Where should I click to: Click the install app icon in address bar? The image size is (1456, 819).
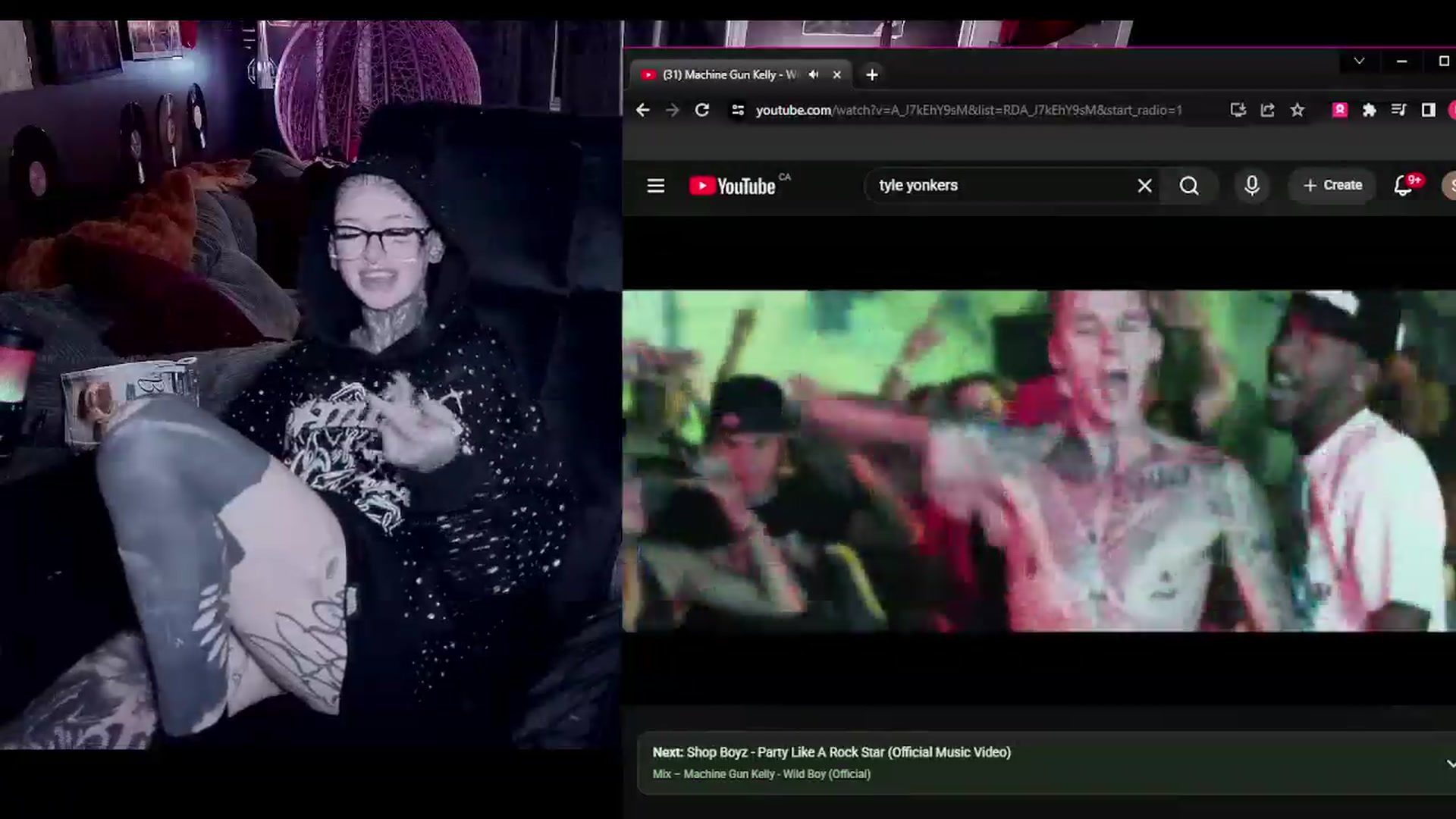coord(1238,110)
